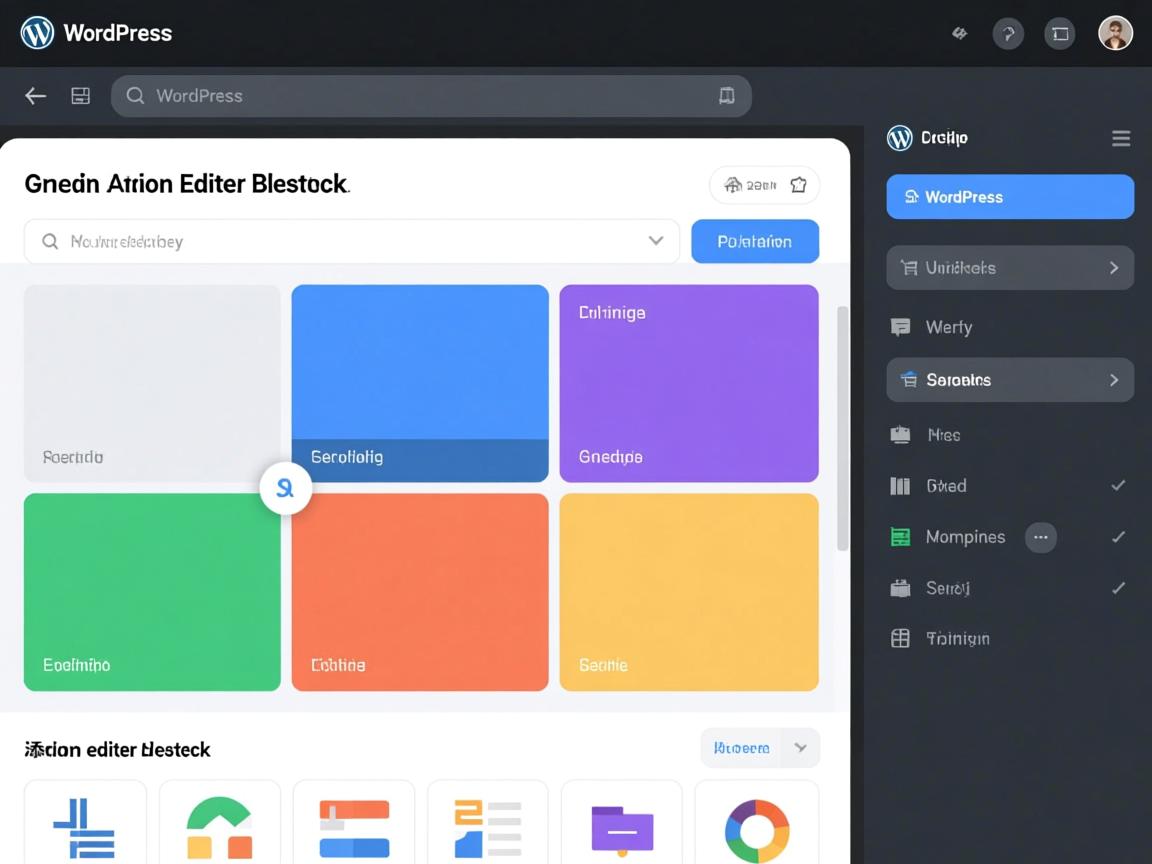This screenshot has width=1152, height=864.
Task: Open the user profile avatar
Action: pyautogui.click(x=1115, y=34)
